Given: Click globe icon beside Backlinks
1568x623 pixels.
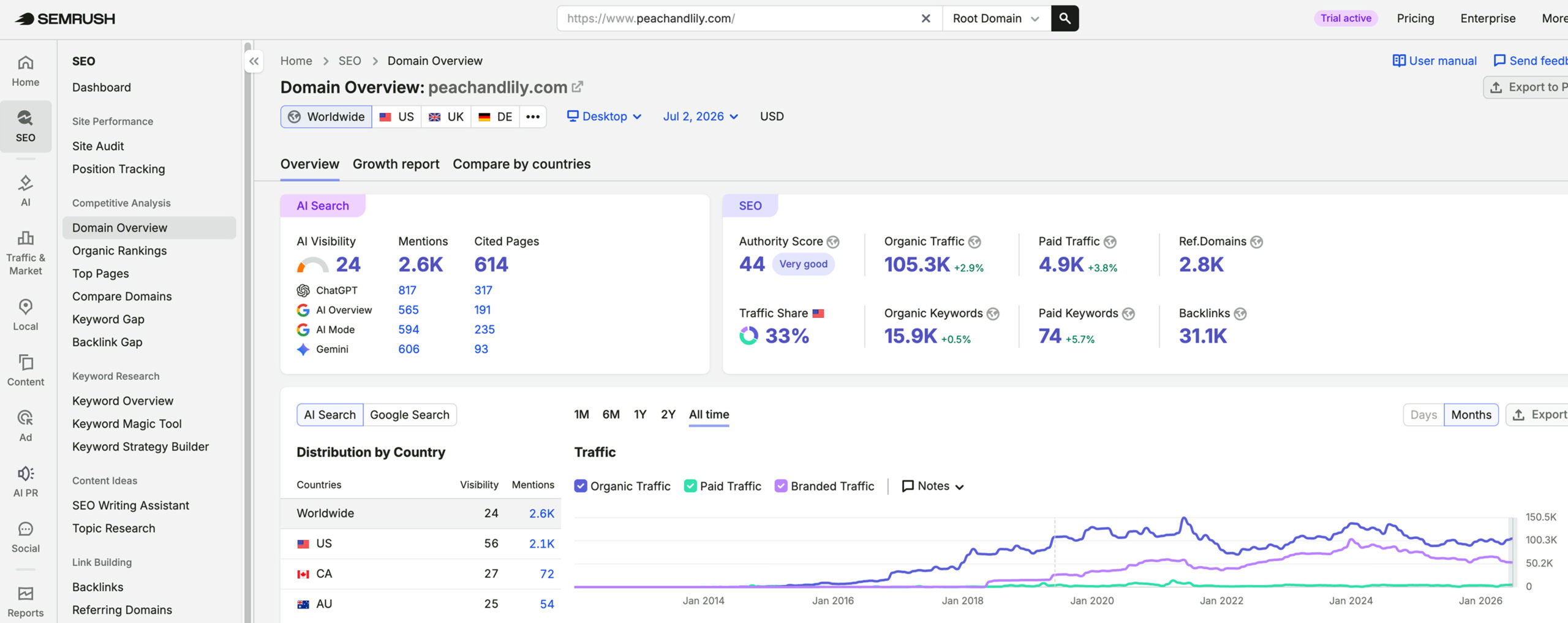Looking at the screenshot, I should point(1240,314).
